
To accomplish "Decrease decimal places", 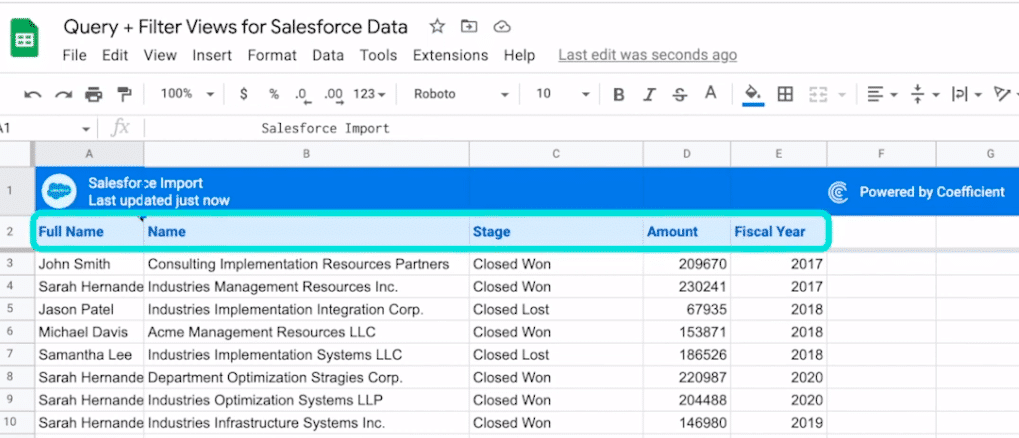I will click(302, 95).
